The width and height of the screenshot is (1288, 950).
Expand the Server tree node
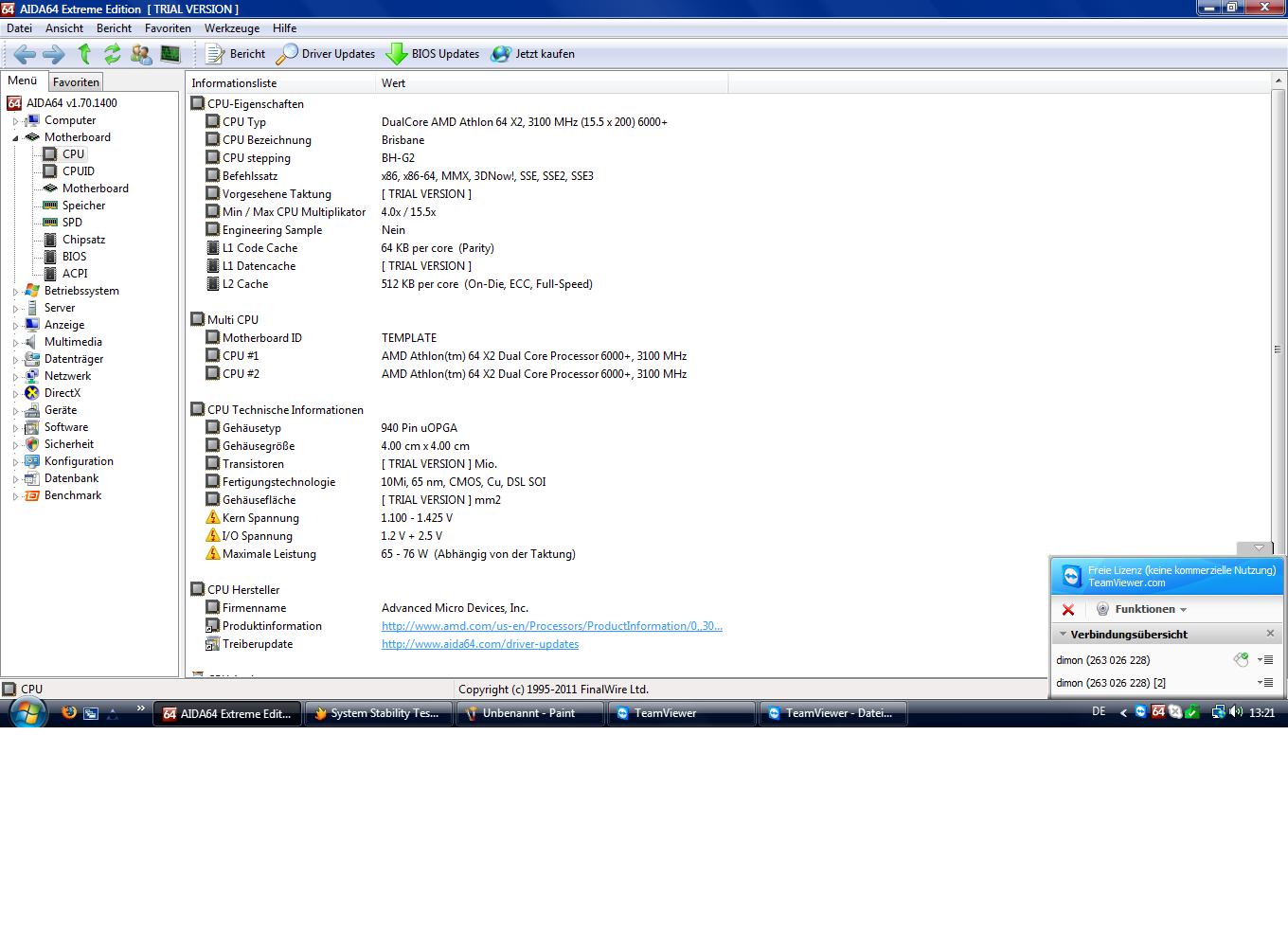(15, 309)
